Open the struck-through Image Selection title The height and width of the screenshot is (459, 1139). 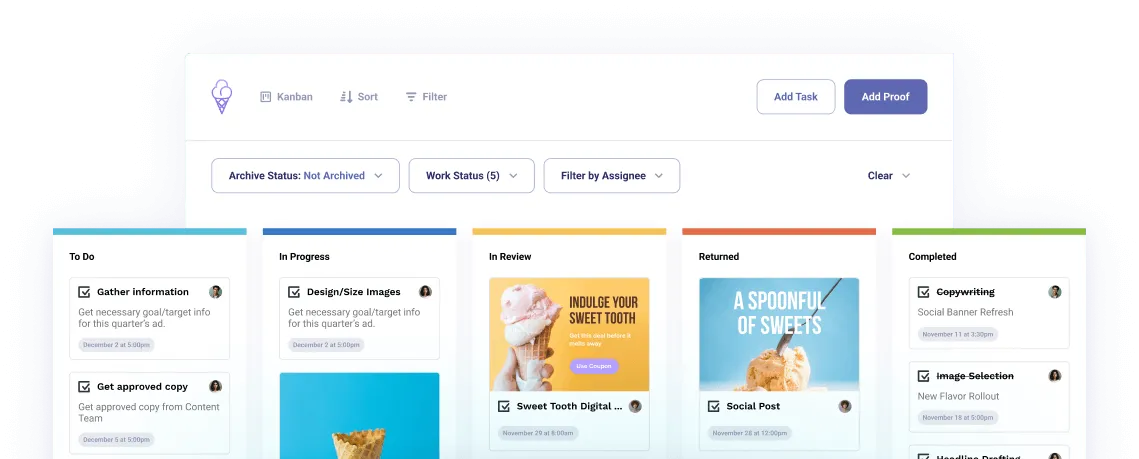[x=975, y=376]
